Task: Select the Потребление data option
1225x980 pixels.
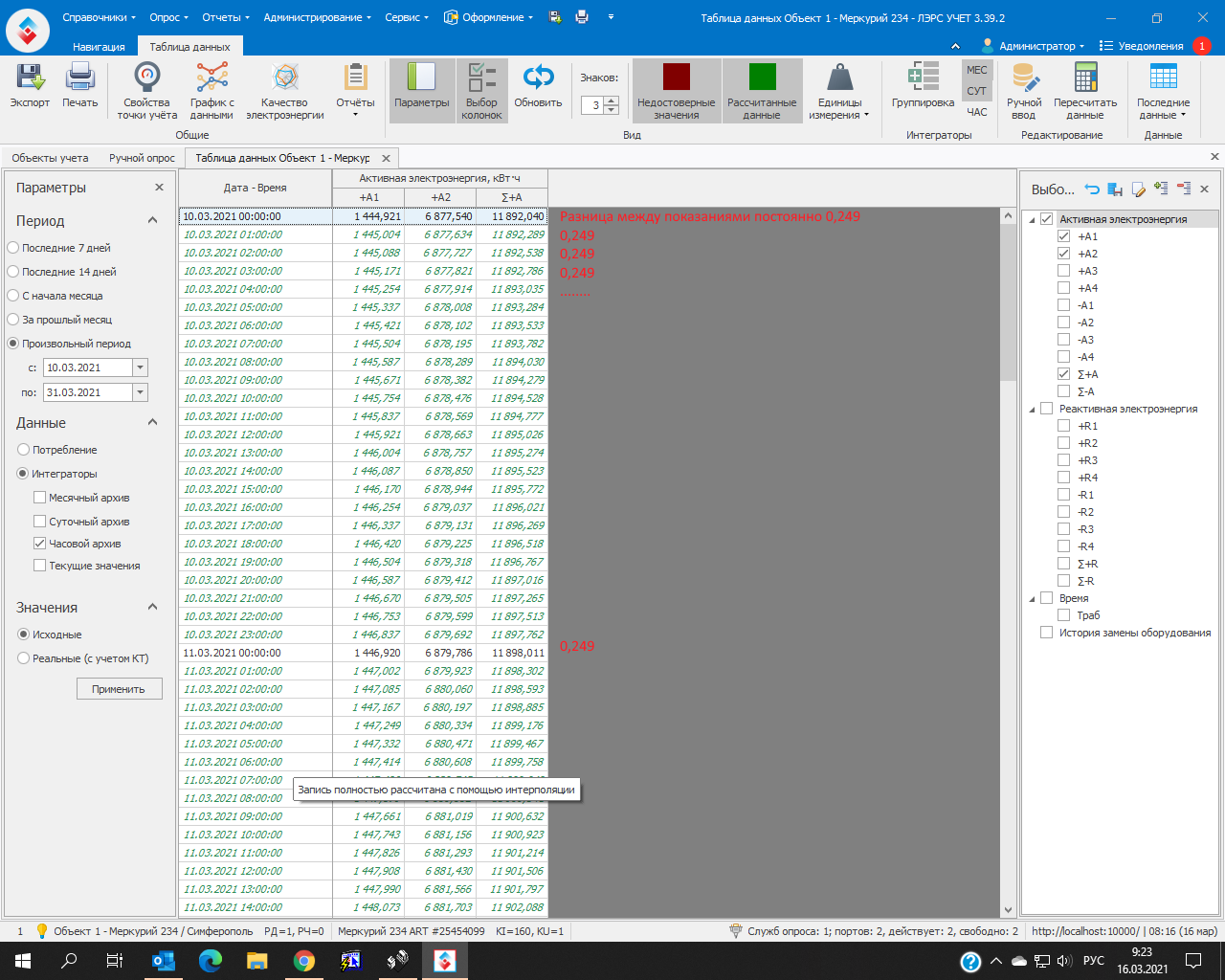Action: pyautogui.click(x=57, y=450)
